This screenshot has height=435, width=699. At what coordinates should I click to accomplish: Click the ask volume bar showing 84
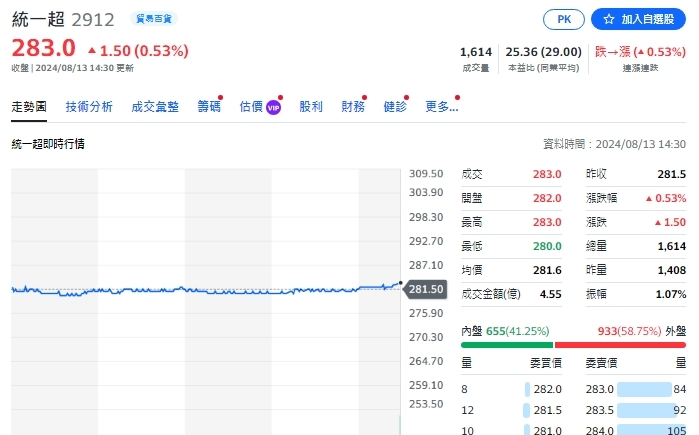pos(644,390)
